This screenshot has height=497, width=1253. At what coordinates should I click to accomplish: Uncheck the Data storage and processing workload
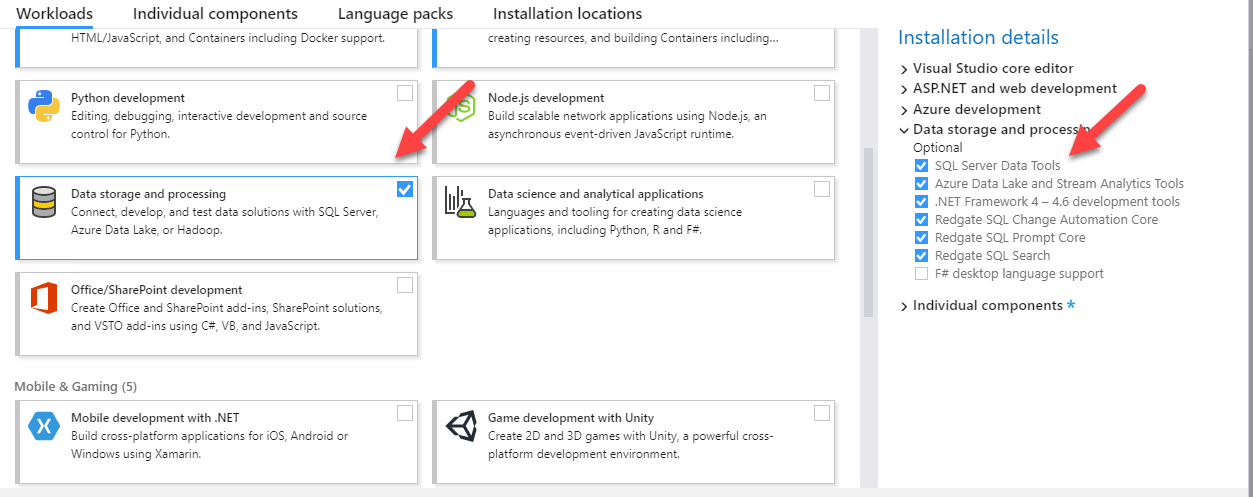pos(405,189)
